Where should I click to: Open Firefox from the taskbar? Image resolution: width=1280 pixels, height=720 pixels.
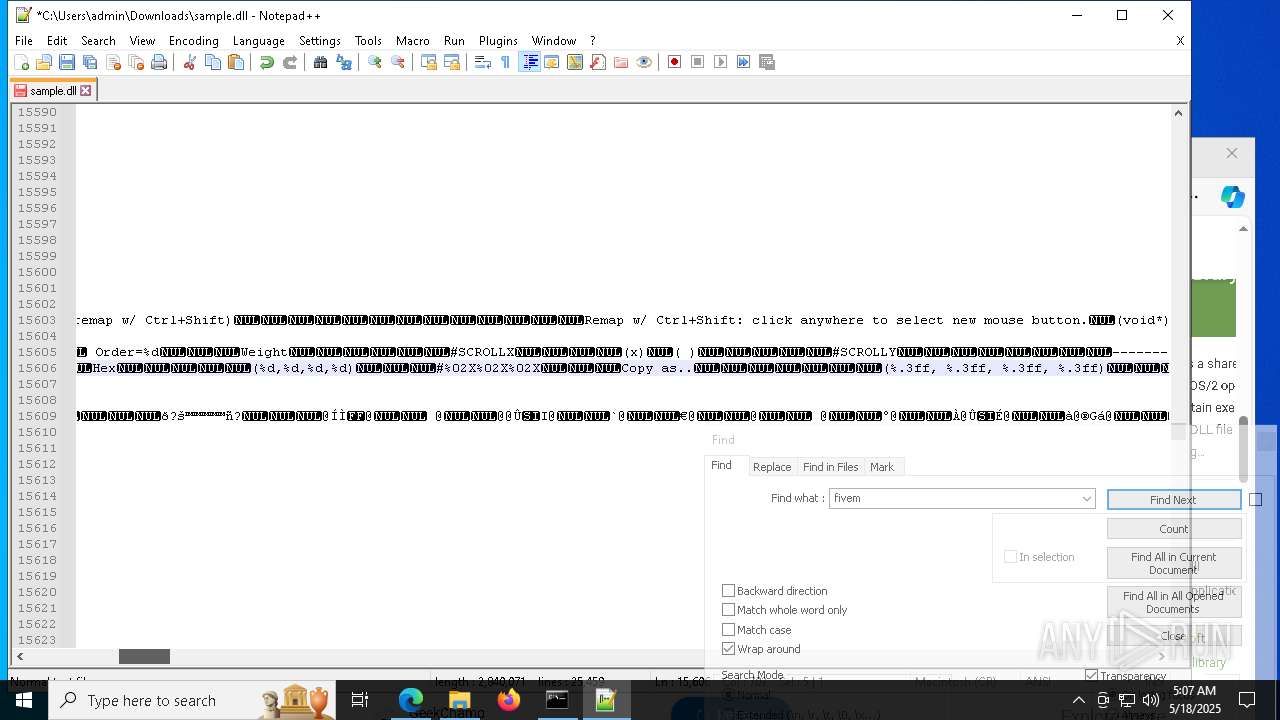pos(508,700)
